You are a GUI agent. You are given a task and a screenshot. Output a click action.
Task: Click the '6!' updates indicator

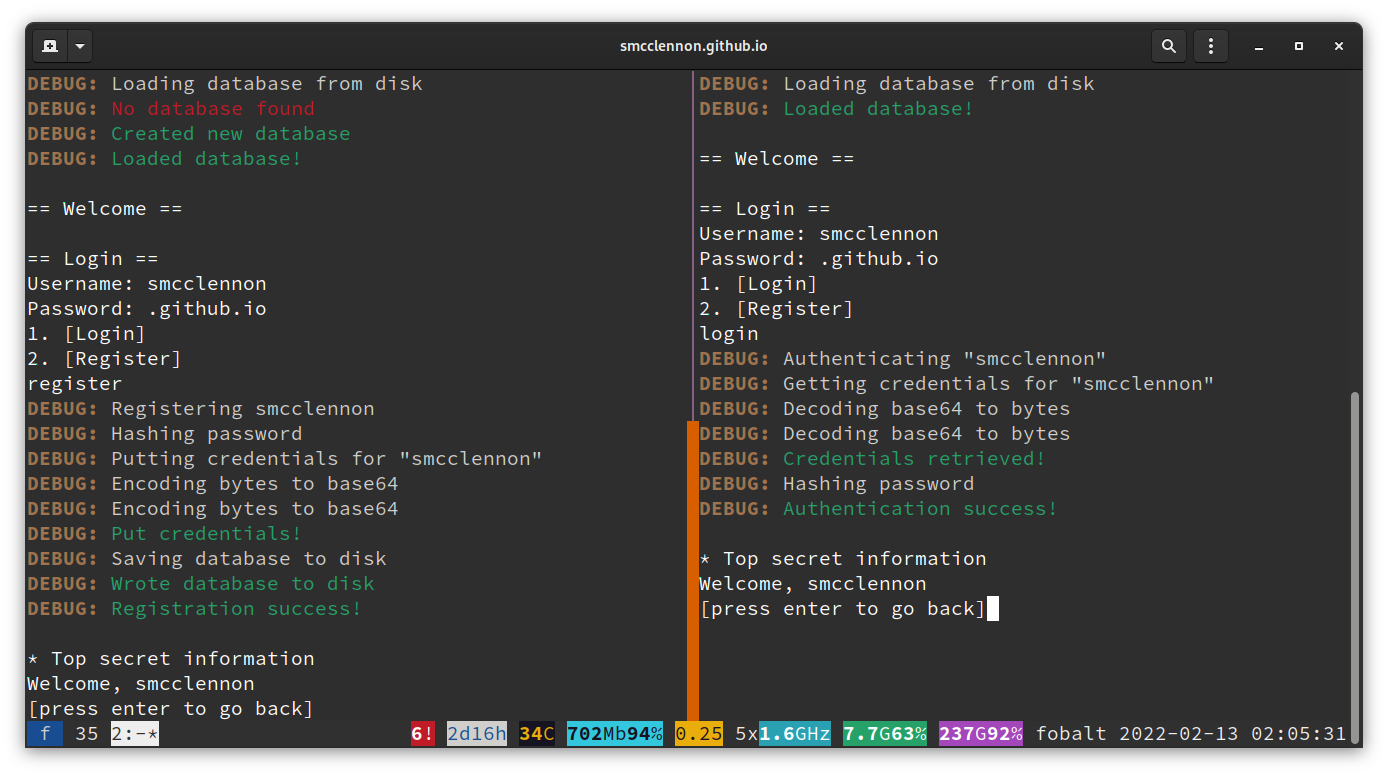422,733
